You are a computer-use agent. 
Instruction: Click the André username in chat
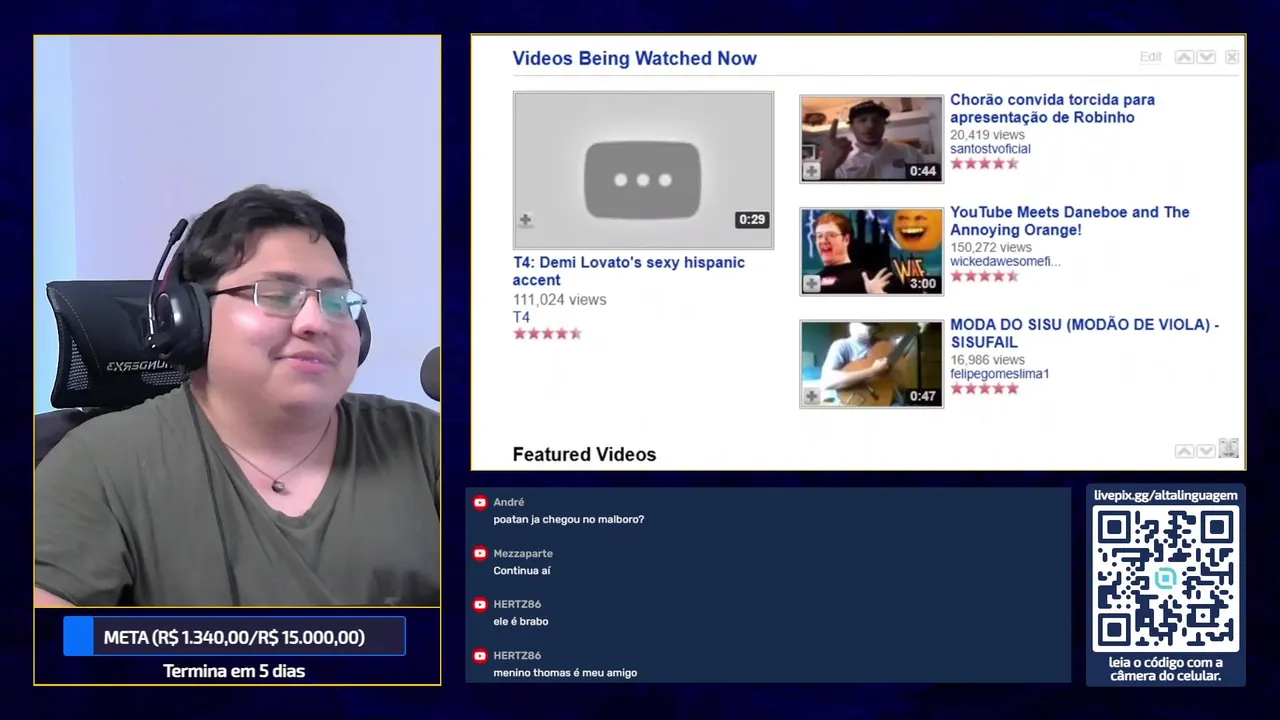tap(508, 502)
